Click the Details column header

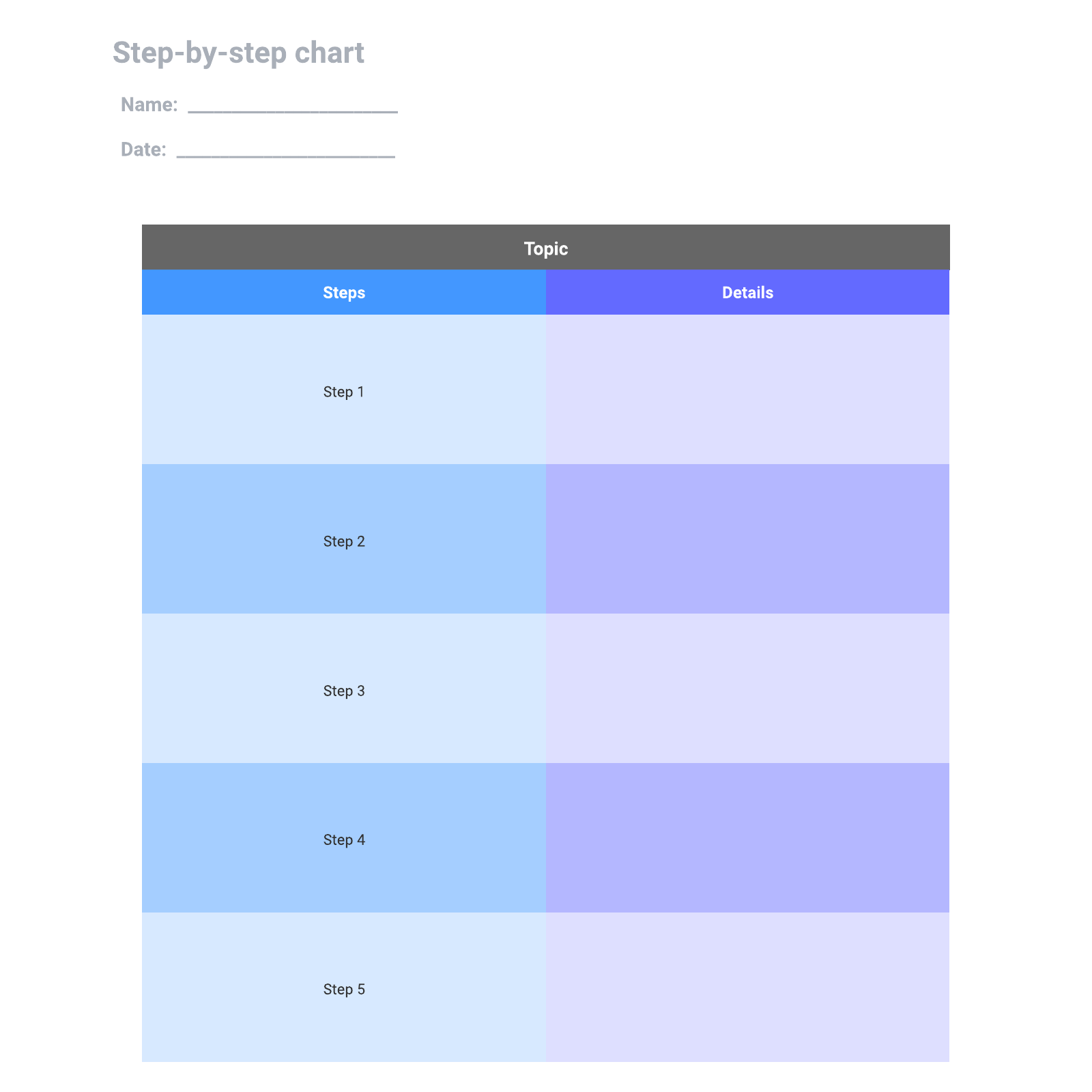pyautogui.click(x=747, y=292)
